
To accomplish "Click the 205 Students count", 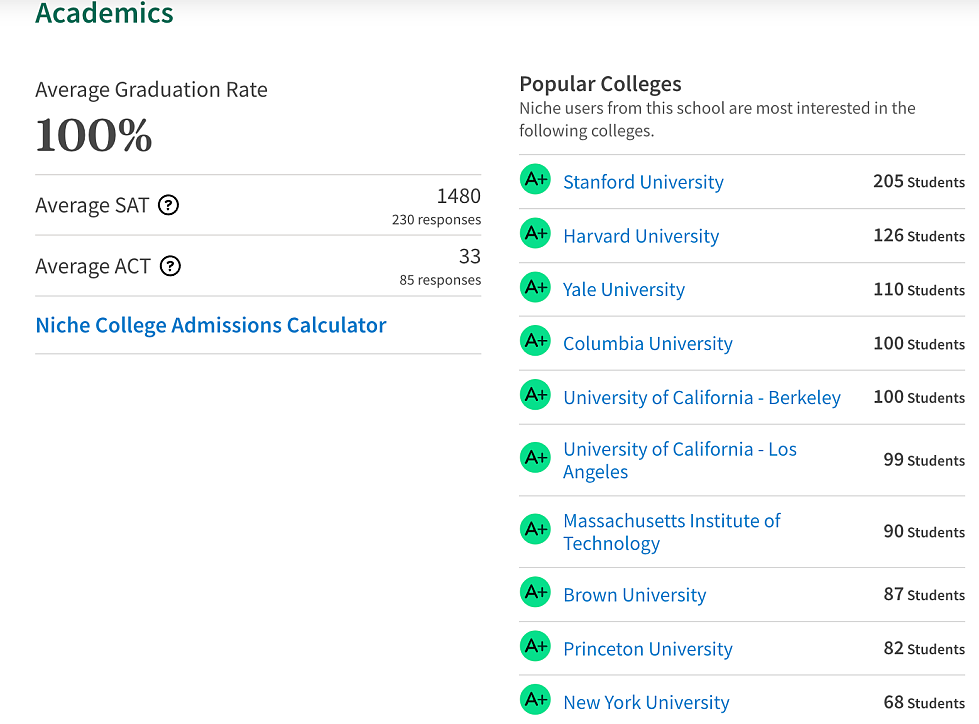I will coord(919,182).
